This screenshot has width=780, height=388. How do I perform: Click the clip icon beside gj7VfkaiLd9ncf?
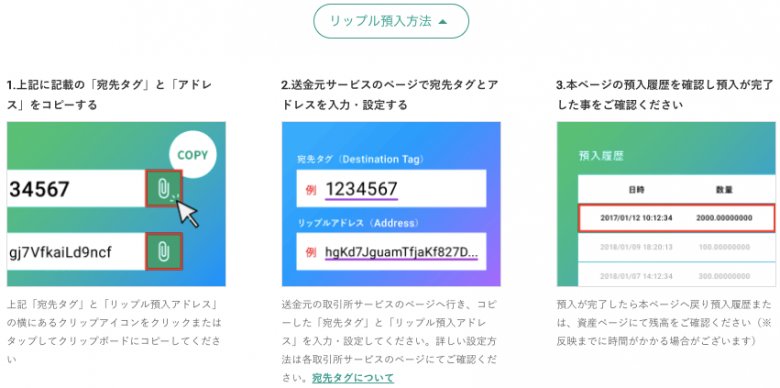pyautogui.click(x=164, y=252)
